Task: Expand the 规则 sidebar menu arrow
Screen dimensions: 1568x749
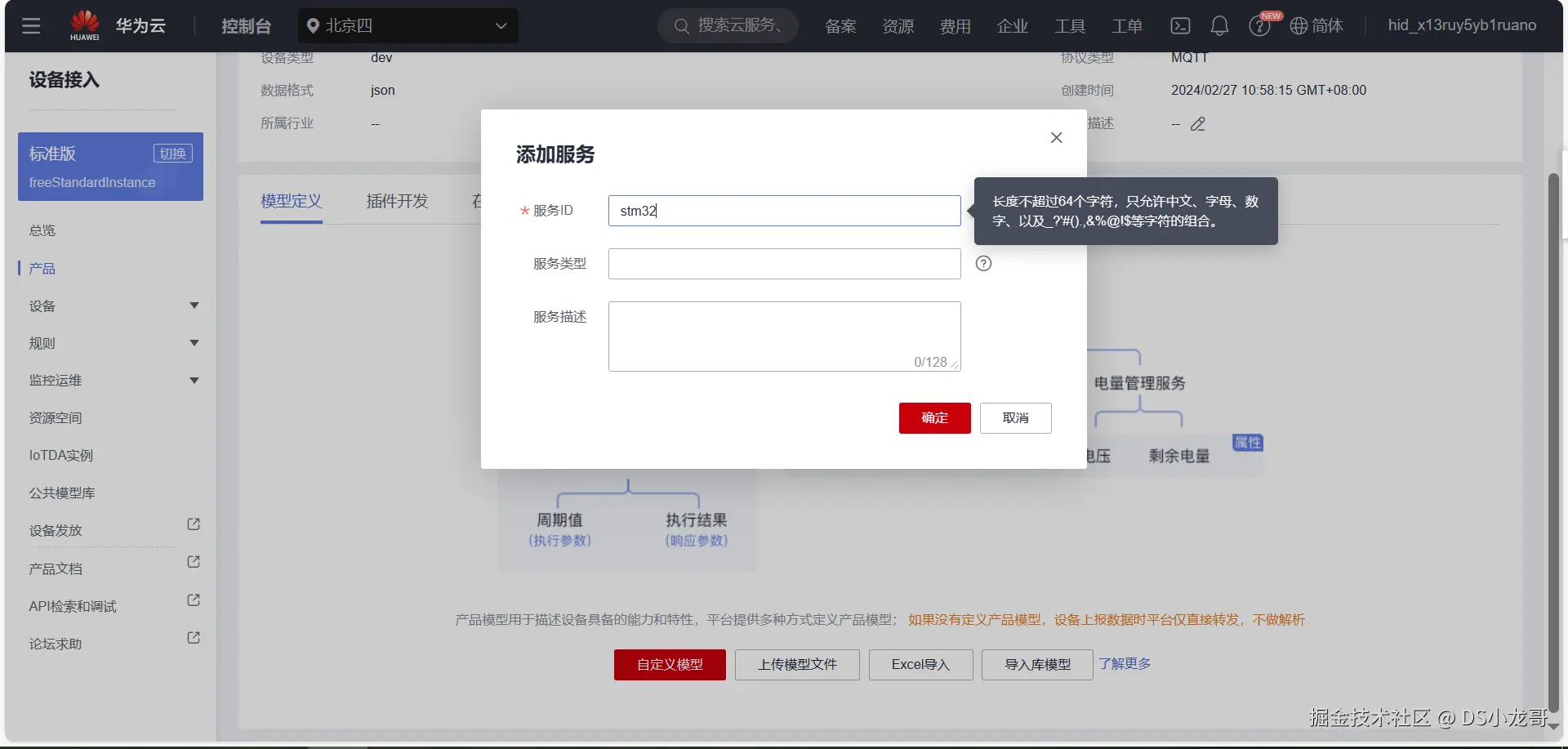Action: (194, 343)
